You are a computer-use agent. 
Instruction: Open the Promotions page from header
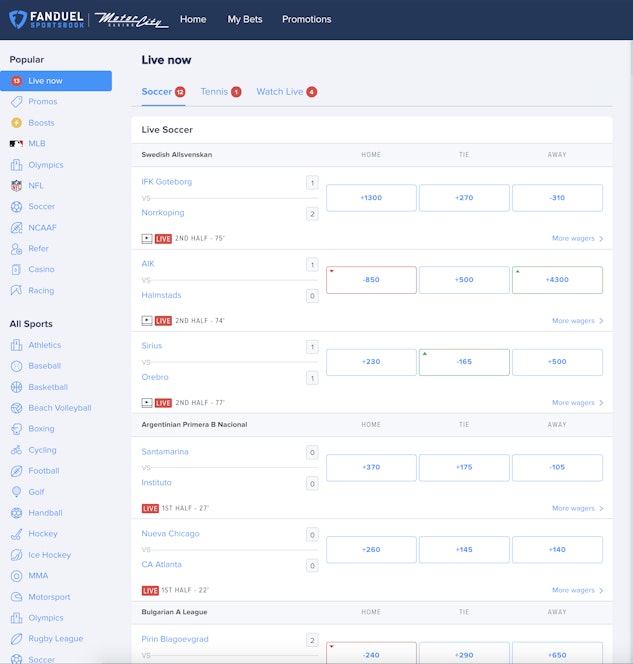pyautogui.click(x=306, y=19)
